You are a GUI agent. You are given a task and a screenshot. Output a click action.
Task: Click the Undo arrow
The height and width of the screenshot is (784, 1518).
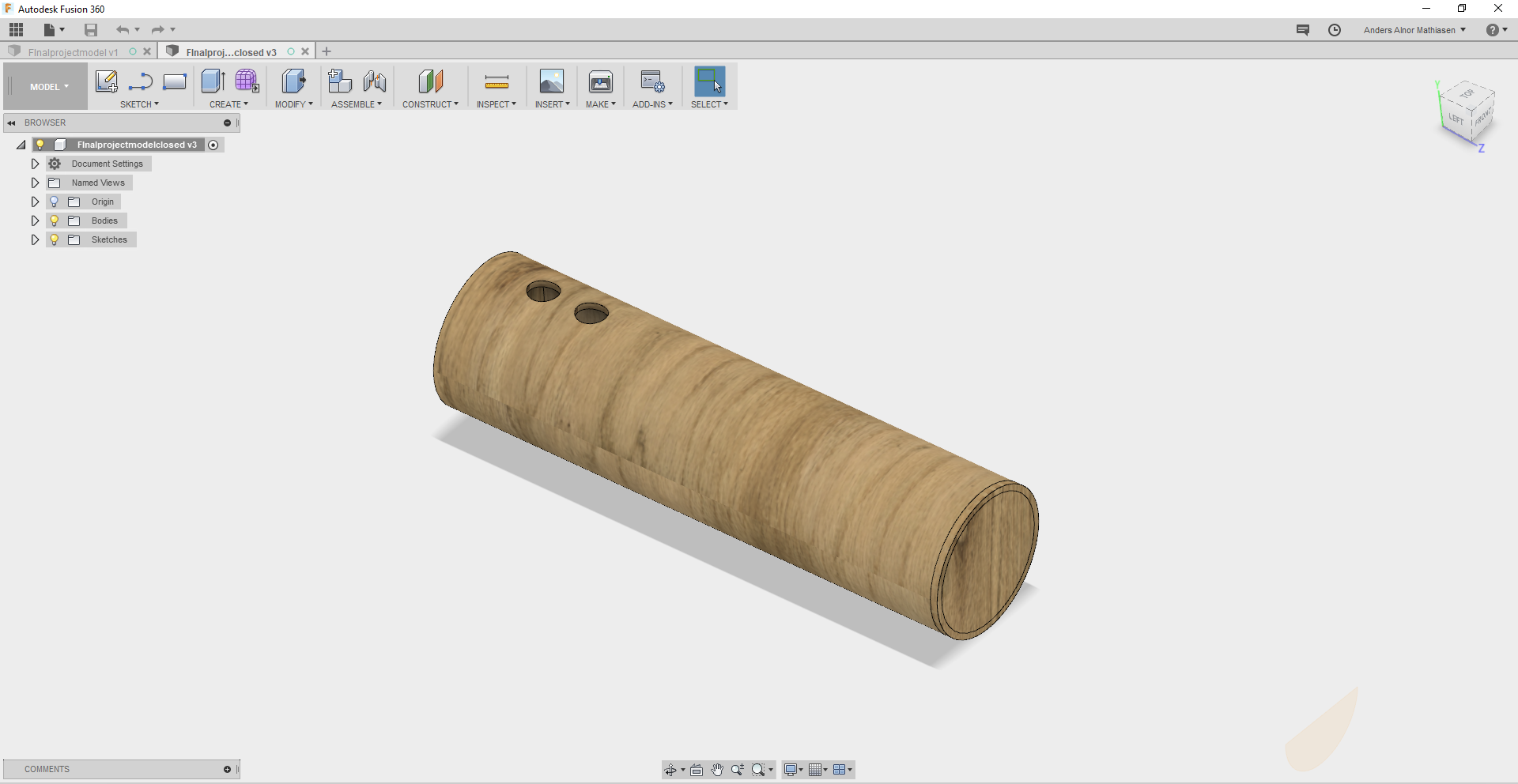[x=123, y=30]
